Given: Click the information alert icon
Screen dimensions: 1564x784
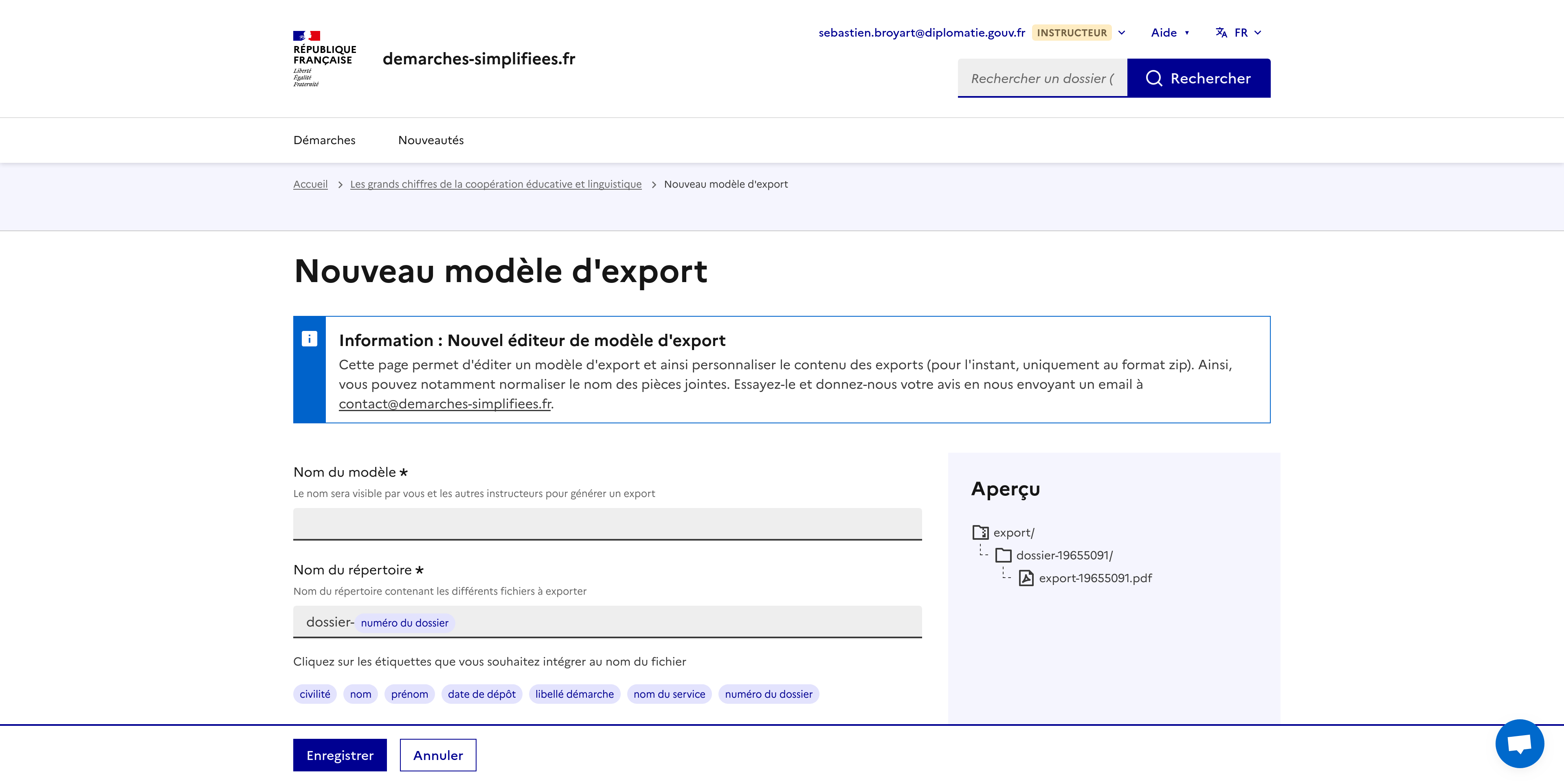Looking at the screenshot, I should (x=309, y=339).
